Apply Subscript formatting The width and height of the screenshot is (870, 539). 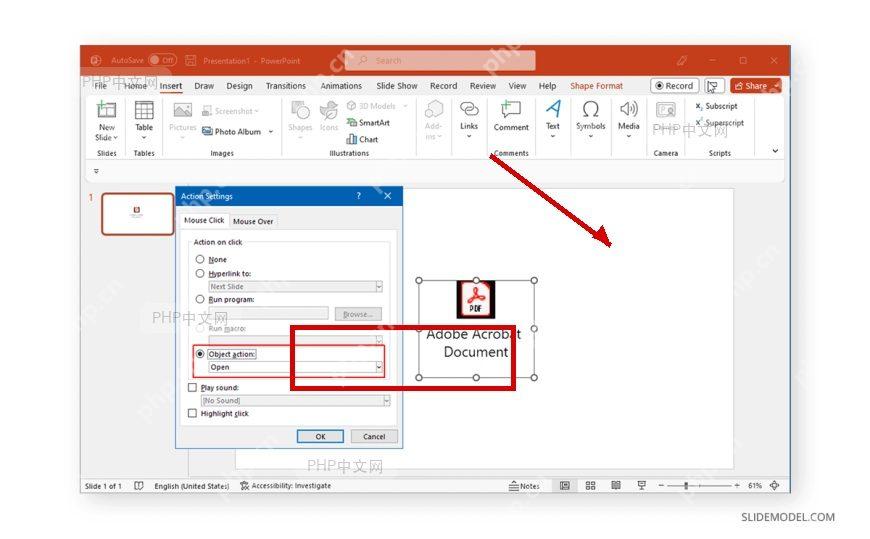point(716,105)
